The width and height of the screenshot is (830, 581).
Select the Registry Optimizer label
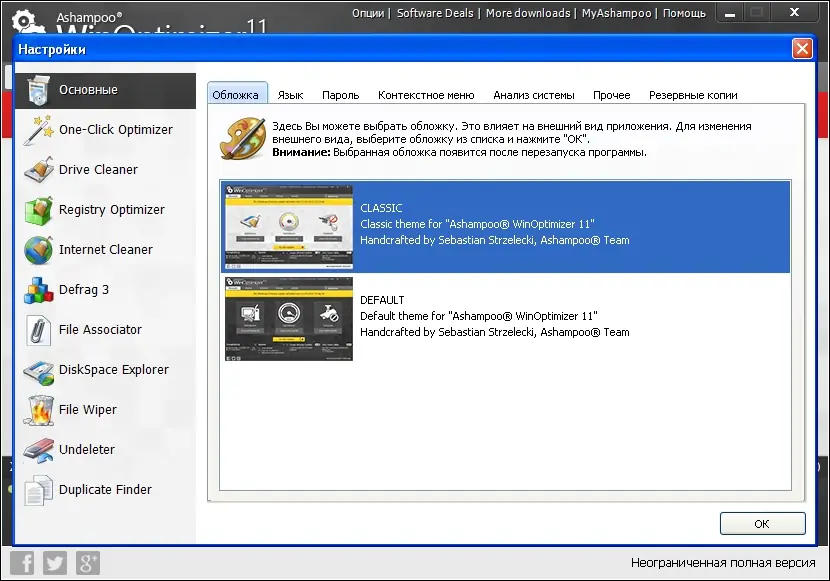(112, 210)
